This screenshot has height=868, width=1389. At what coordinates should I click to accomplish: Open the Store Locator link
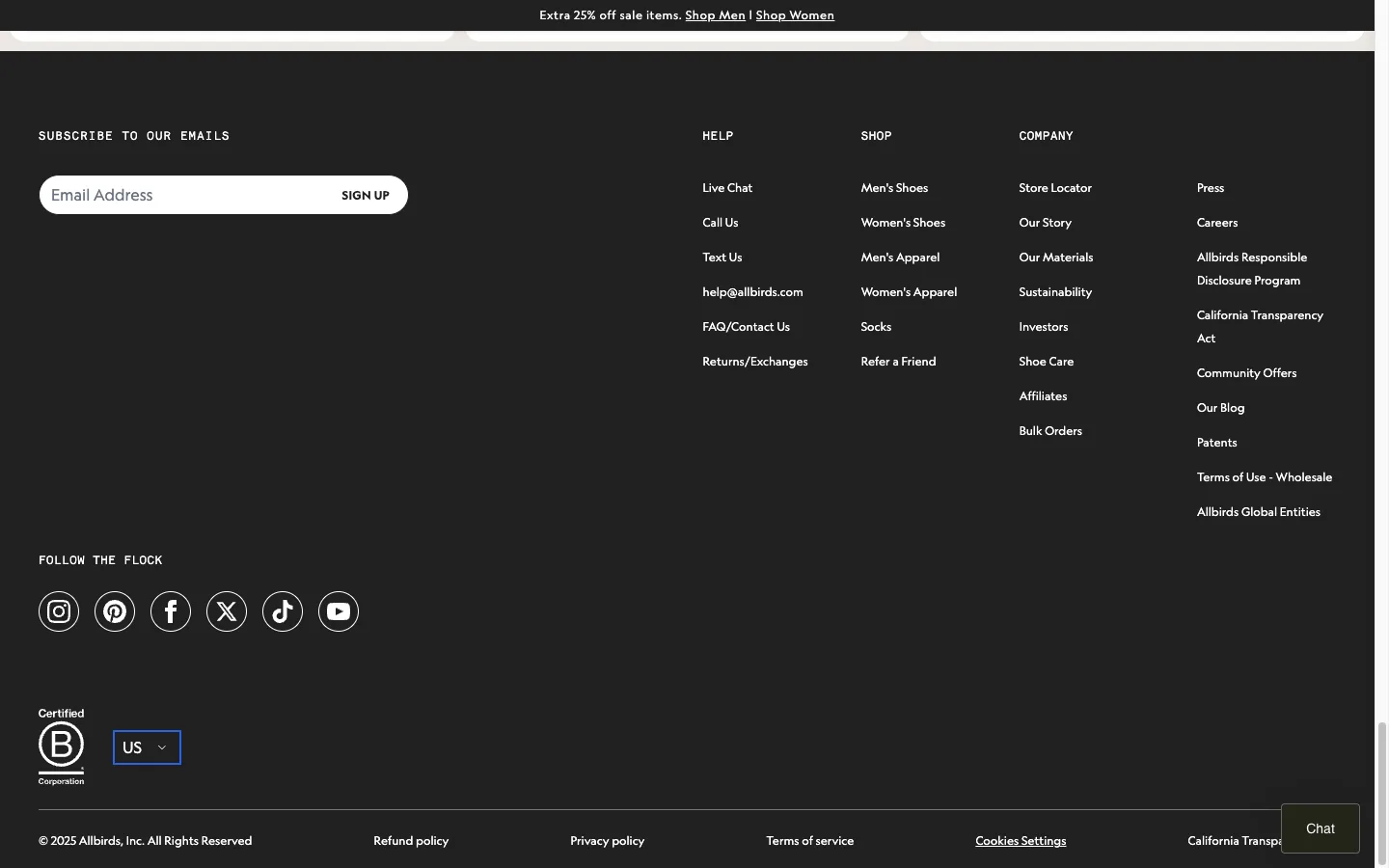(1055, 188)
